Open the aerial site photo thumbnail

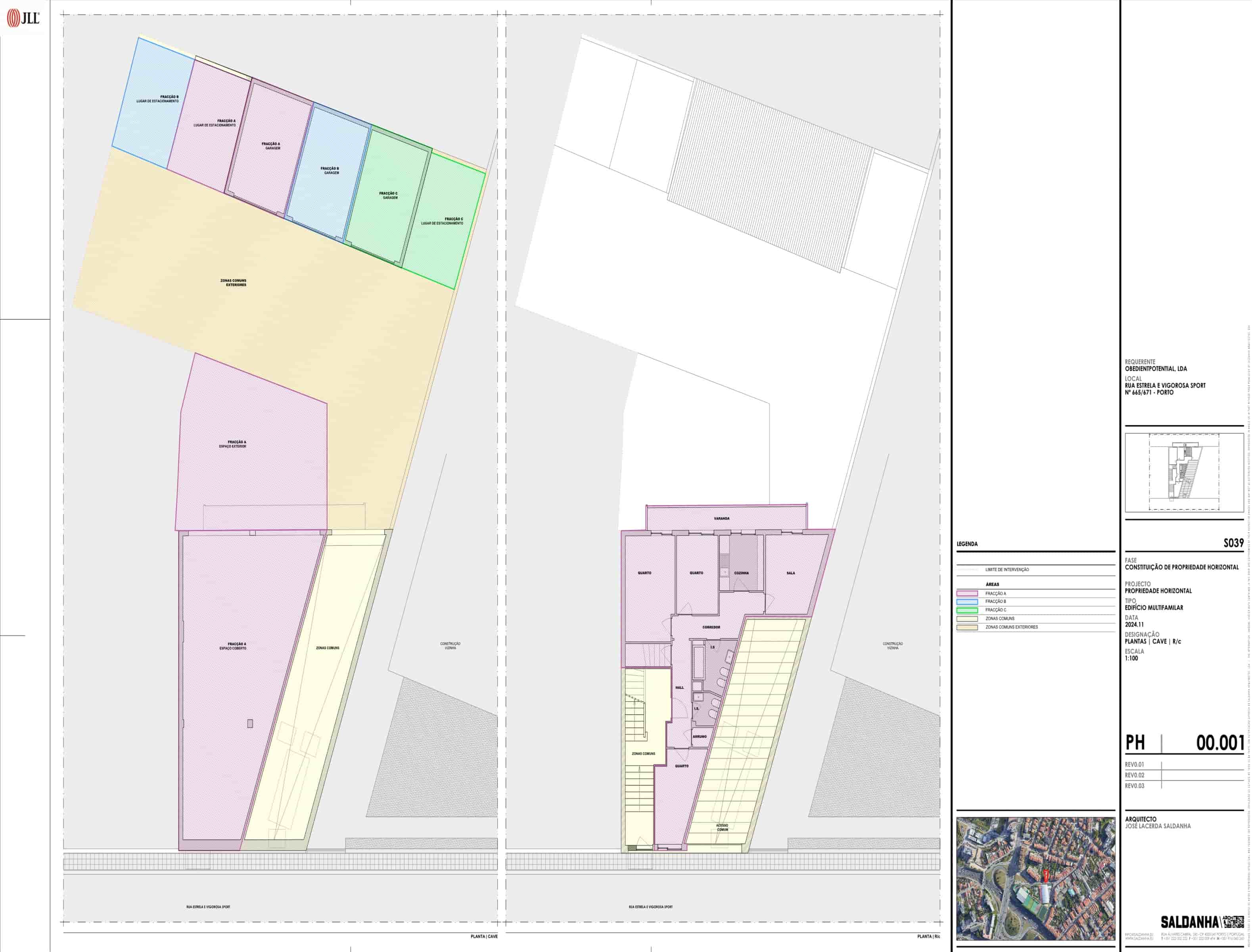tap(1035, 879)
